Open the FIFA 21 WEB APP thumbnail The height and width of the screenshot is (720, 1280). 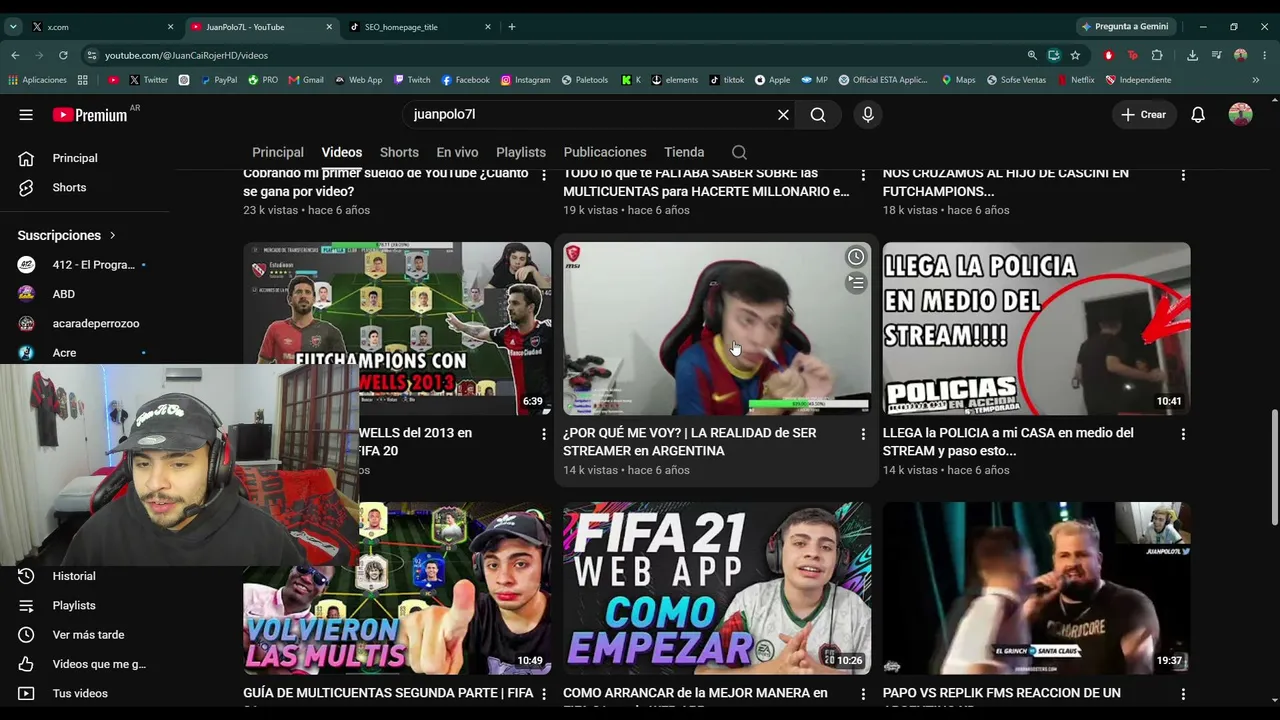click(717, 588)
